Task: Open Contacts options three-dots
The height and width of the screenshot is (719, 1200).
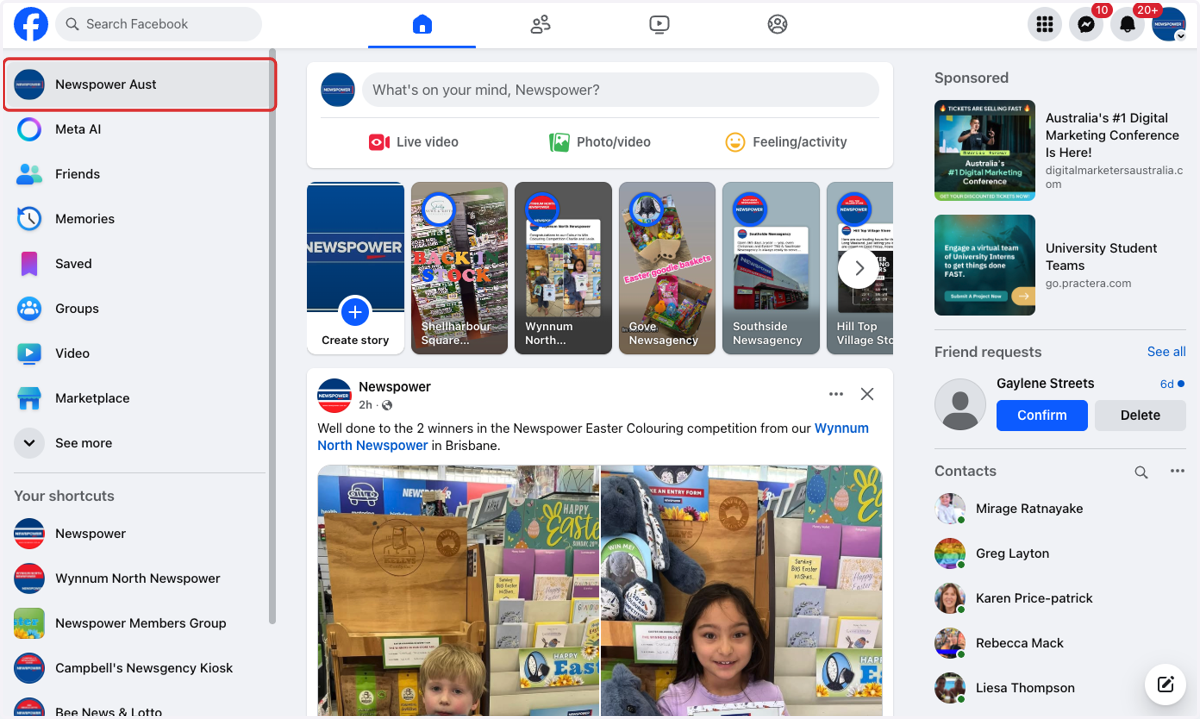Action: click(x=1177, y=472)
